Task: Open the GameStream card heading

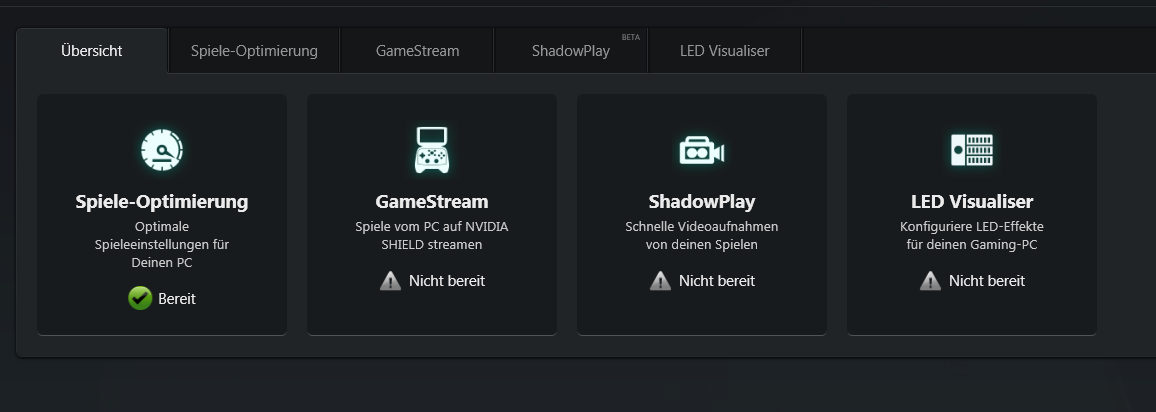Action: point(431,202)
